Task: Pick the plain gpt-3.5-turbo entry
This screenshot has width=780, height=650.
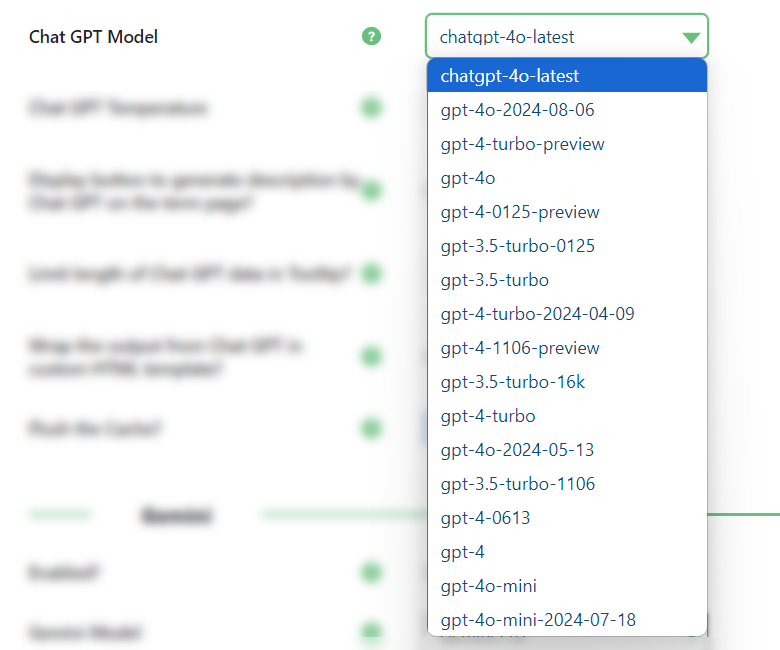Action: (567, 280)
